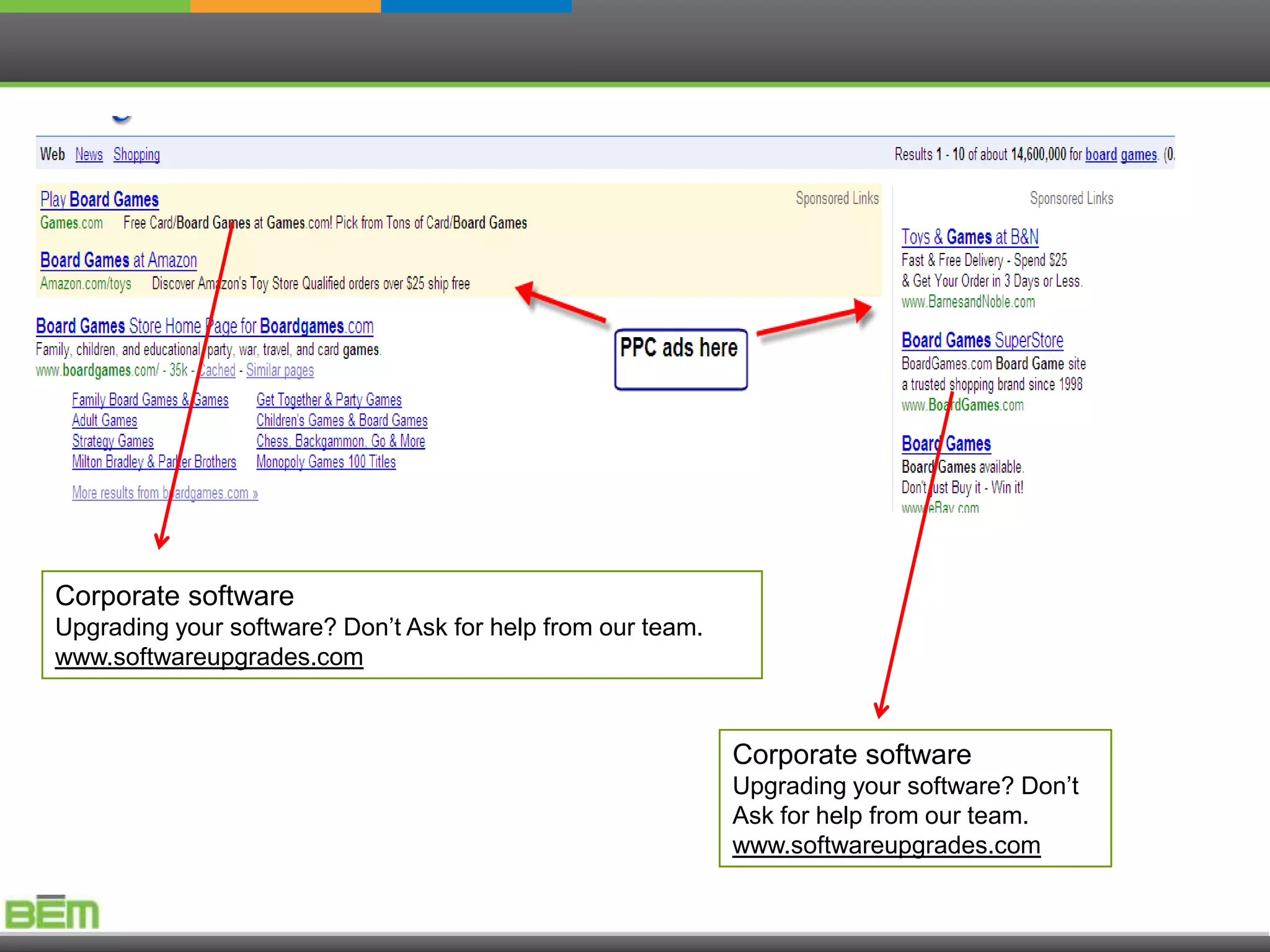
Task: Open the Shopping search tab
Action: (x=136, y=154)
